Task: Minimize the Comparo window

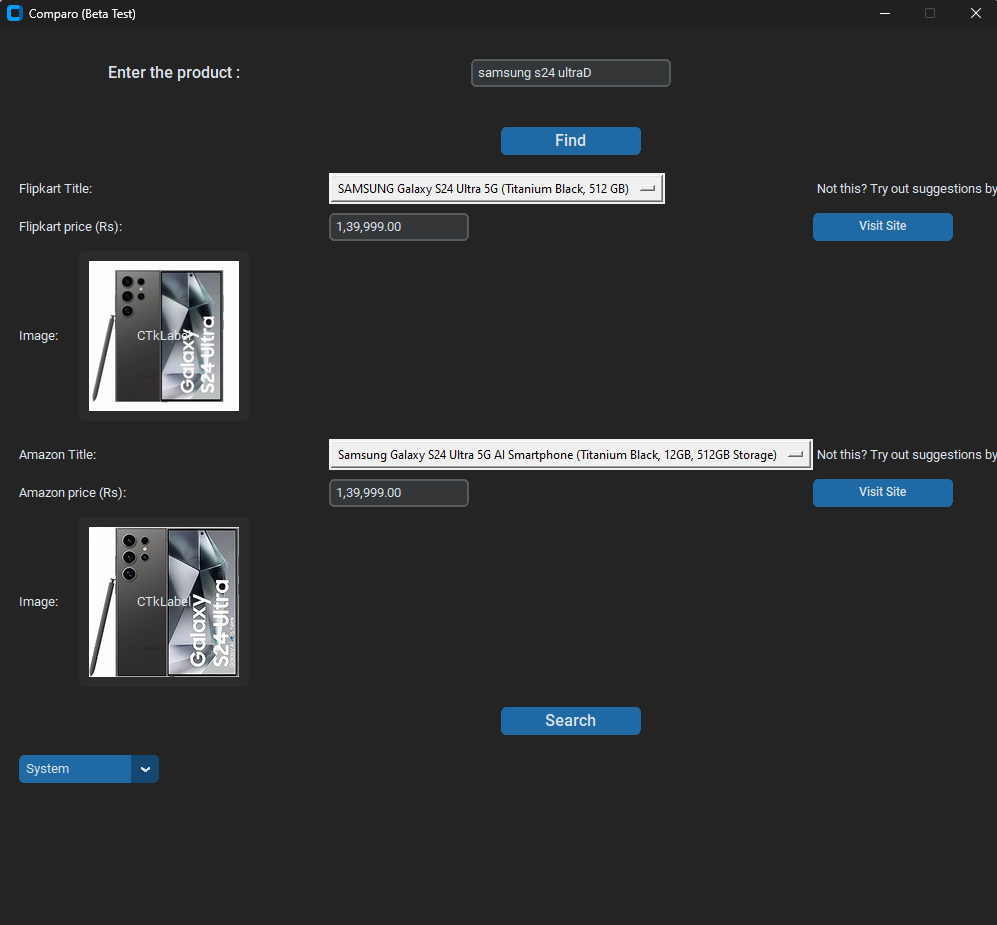Action: (884, 14)
